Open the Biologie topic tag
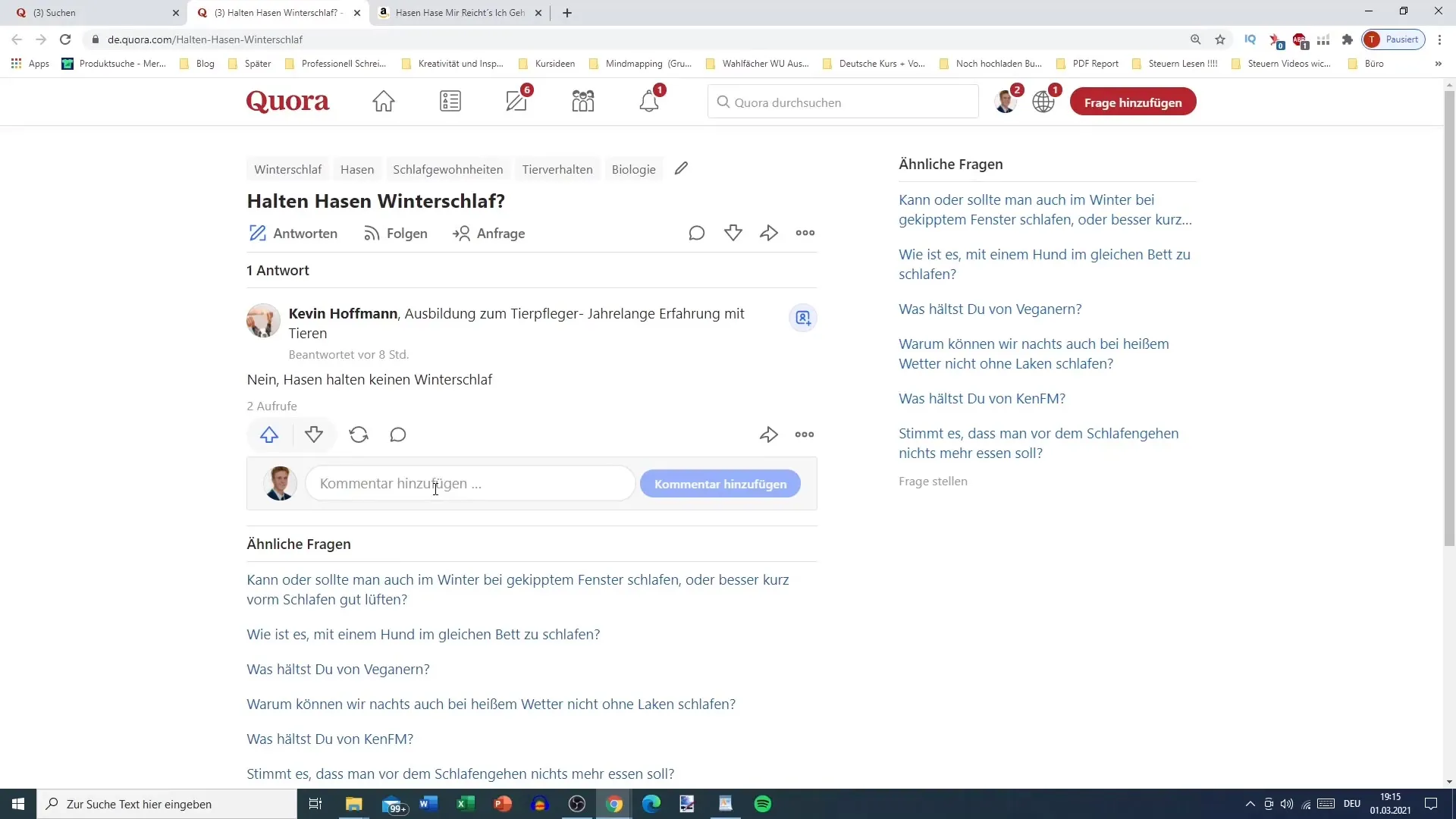1456x819 pixels. (634, 169)
